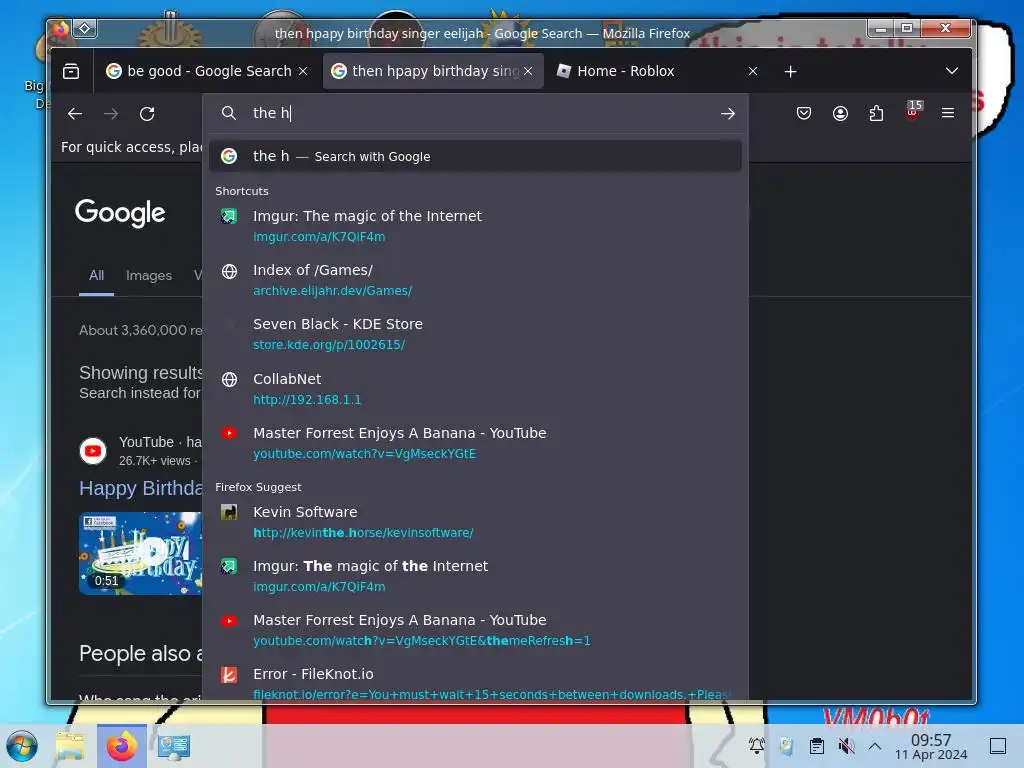1024x768 pixels.
Task: Open Master Forrest themeRefresh suggestion
Action: point(475,630)
